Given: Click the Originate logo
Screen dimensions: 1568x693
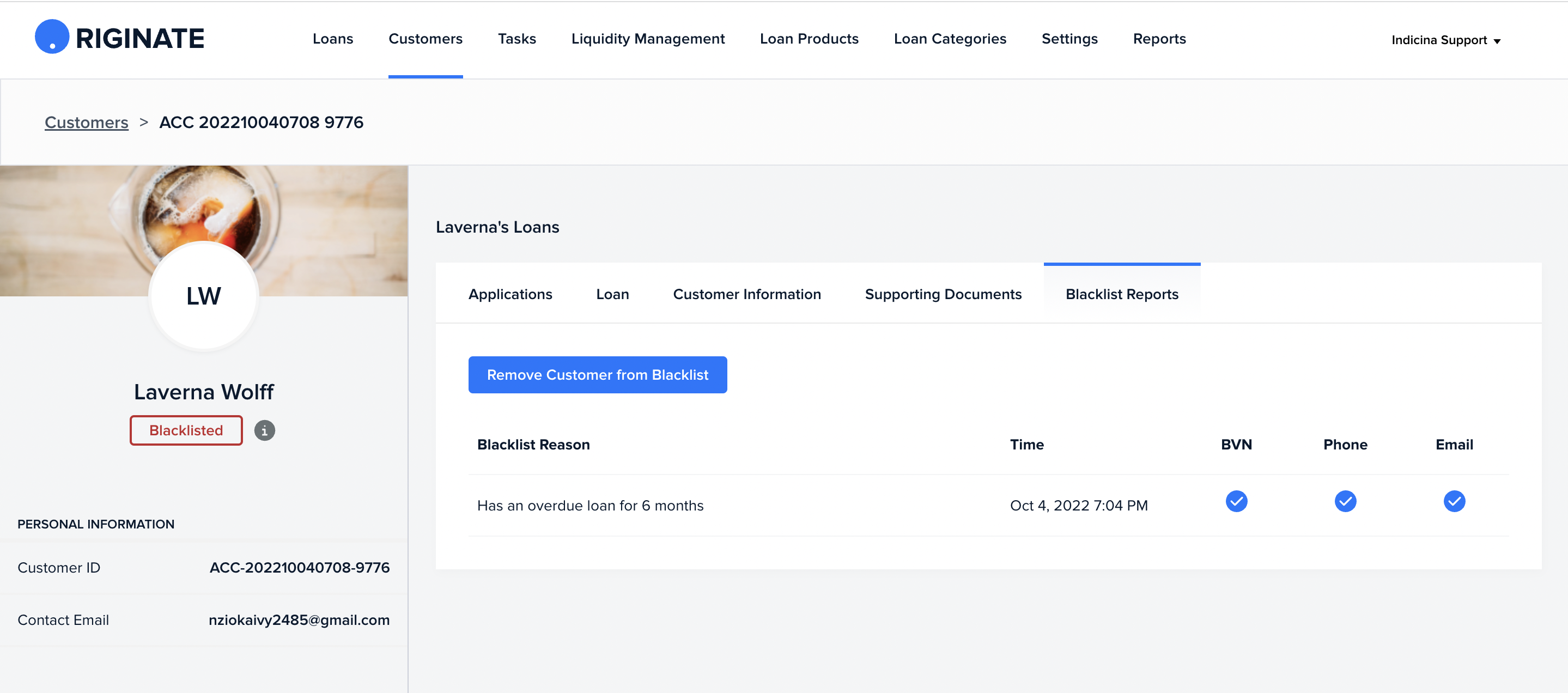Looking at the screenshot, I should 119,37.
